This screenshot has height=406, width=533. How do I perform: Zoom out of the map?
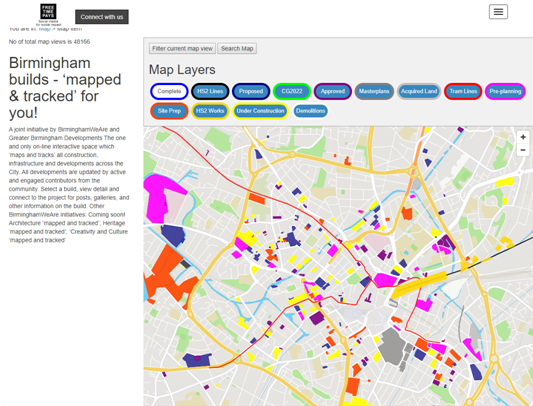pyautogui.click(x=523, y=150)
